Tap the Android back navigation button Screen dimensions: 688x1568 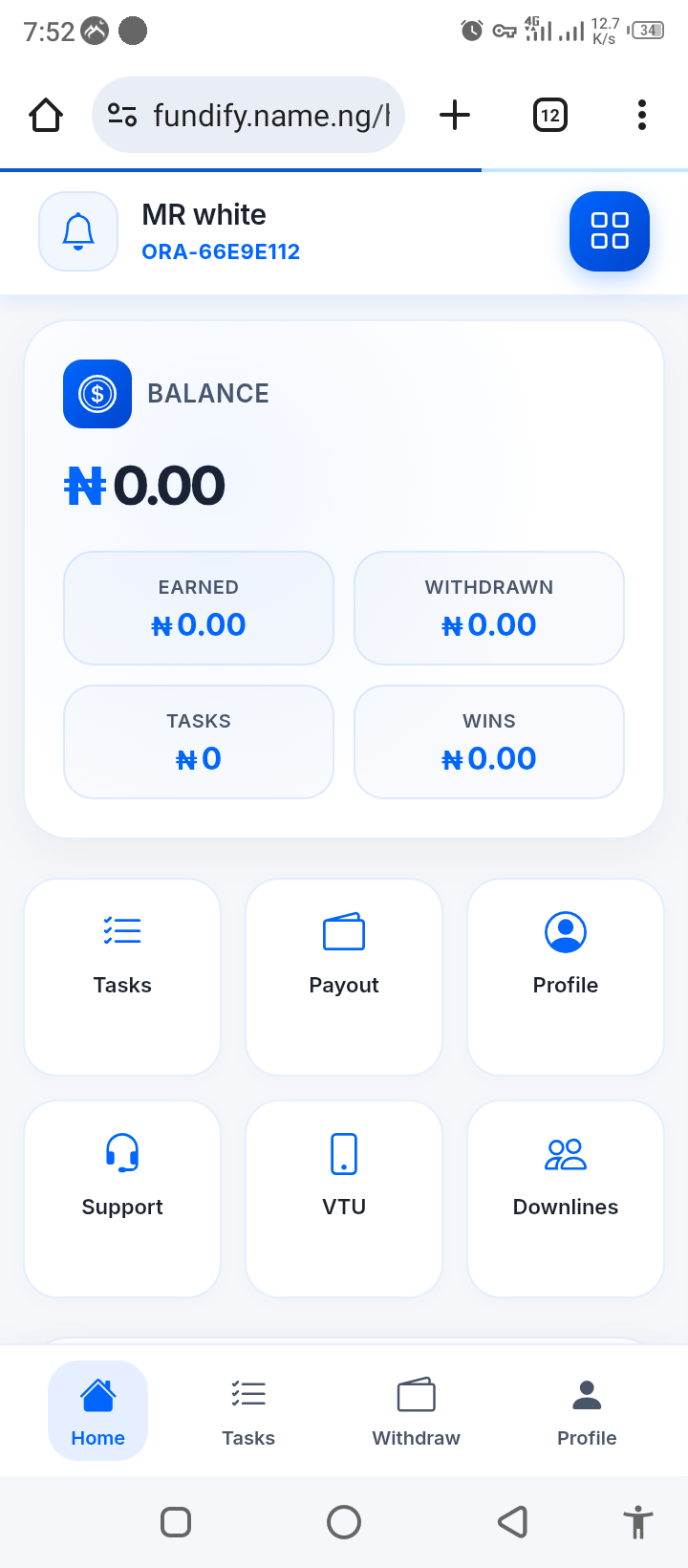[513, 1521]
